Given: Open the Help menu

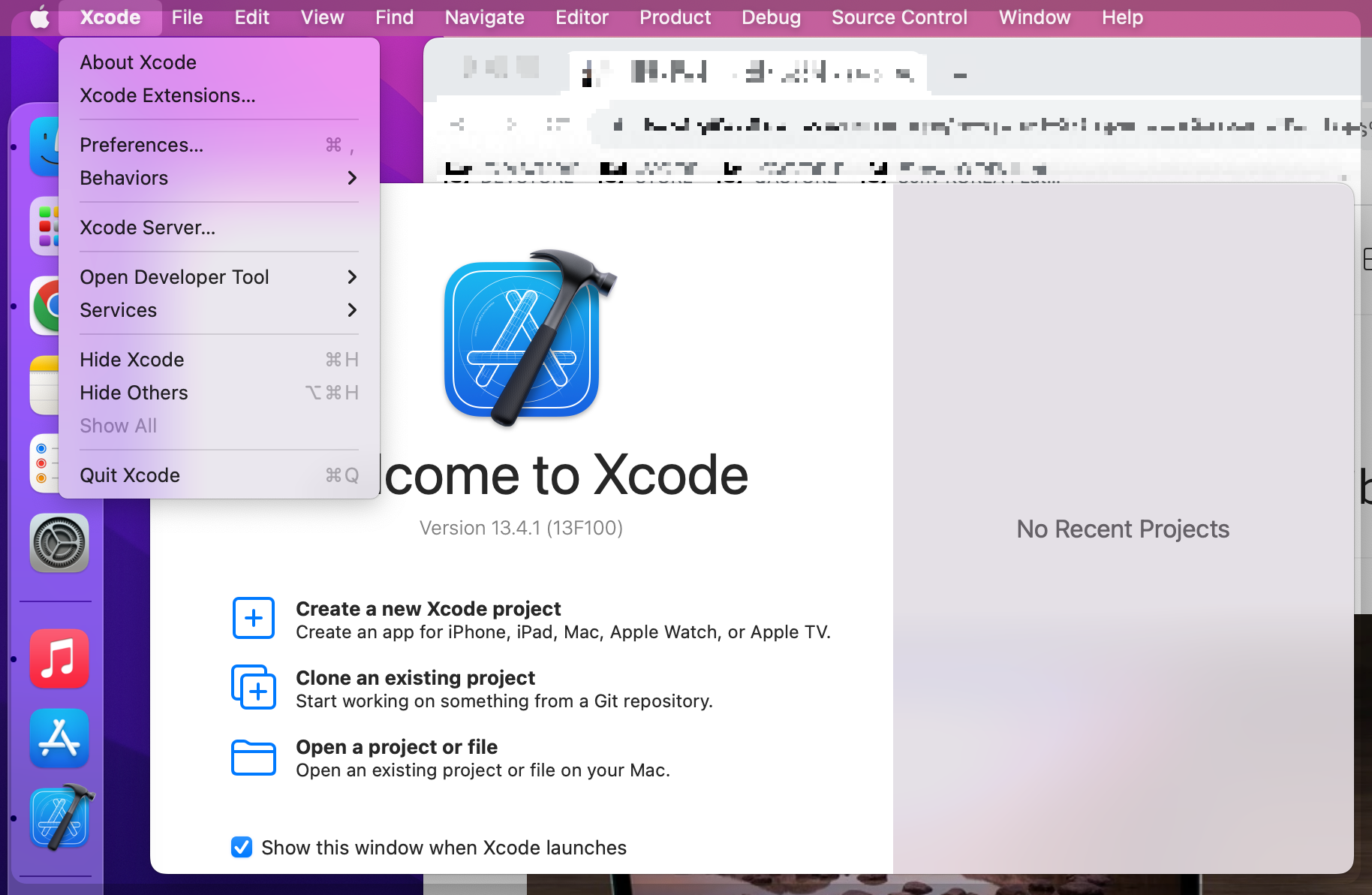Looking at the screenshot, I should click(x=1123, y=17).
